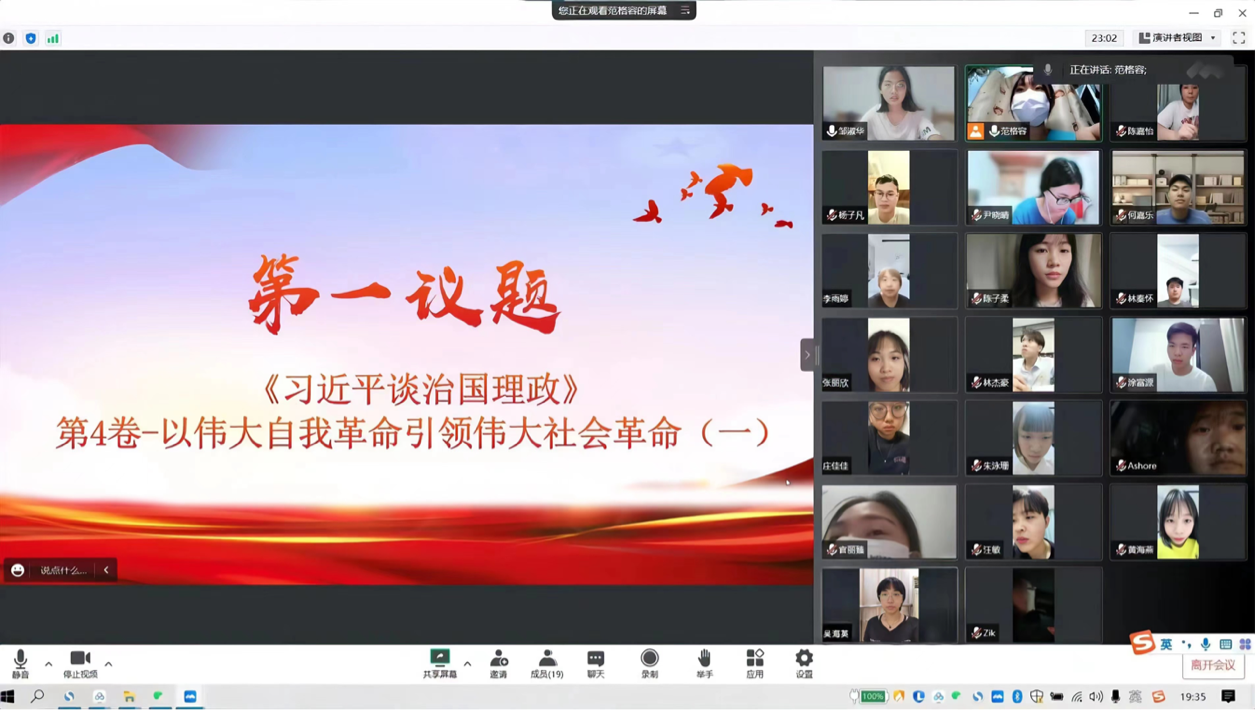Click the meeting info icon at top-left
Screen dimensions: 1255x710
[x=9, y=38]
